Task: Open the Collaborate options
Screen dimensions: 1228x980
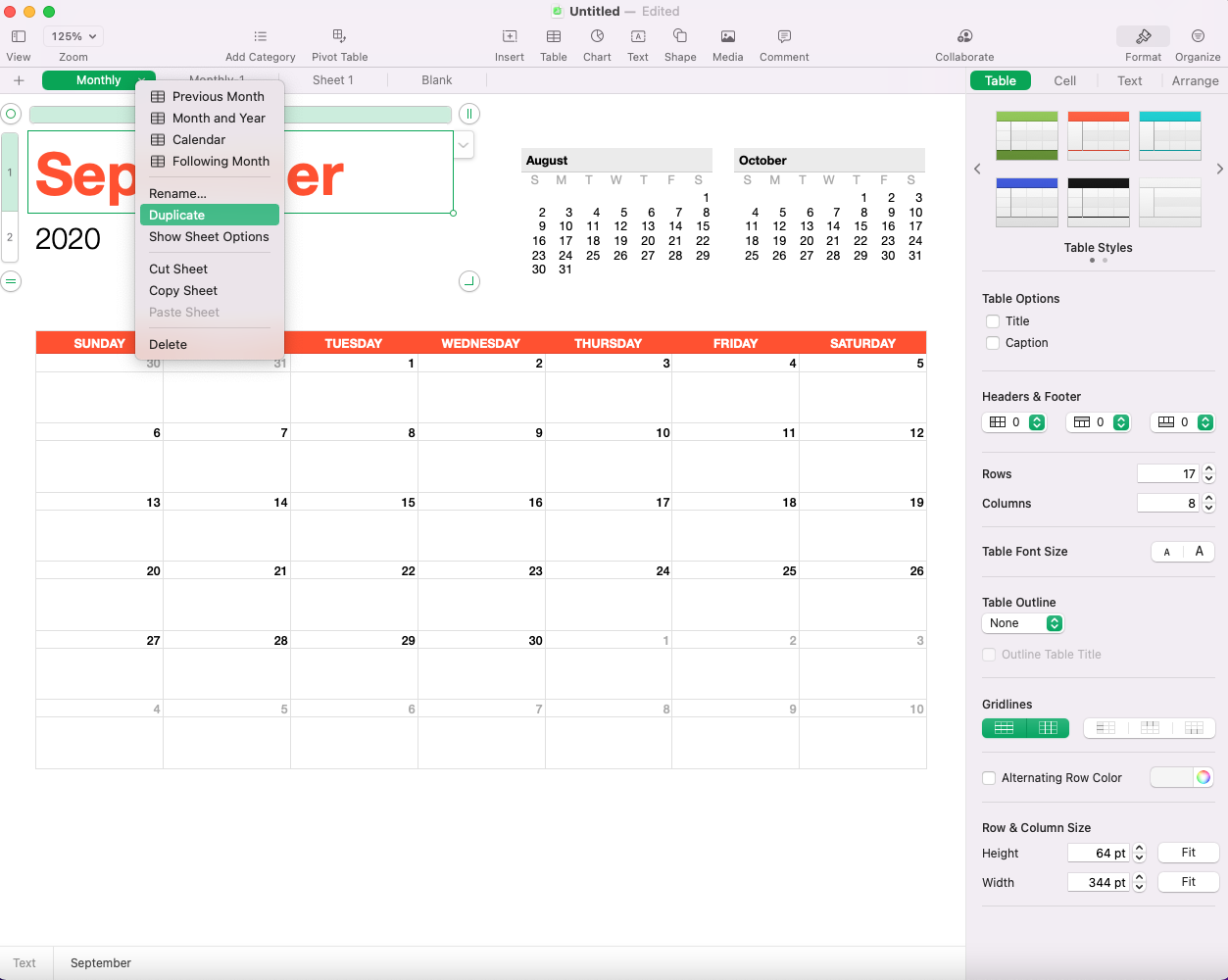Action: tap(964, 44)
